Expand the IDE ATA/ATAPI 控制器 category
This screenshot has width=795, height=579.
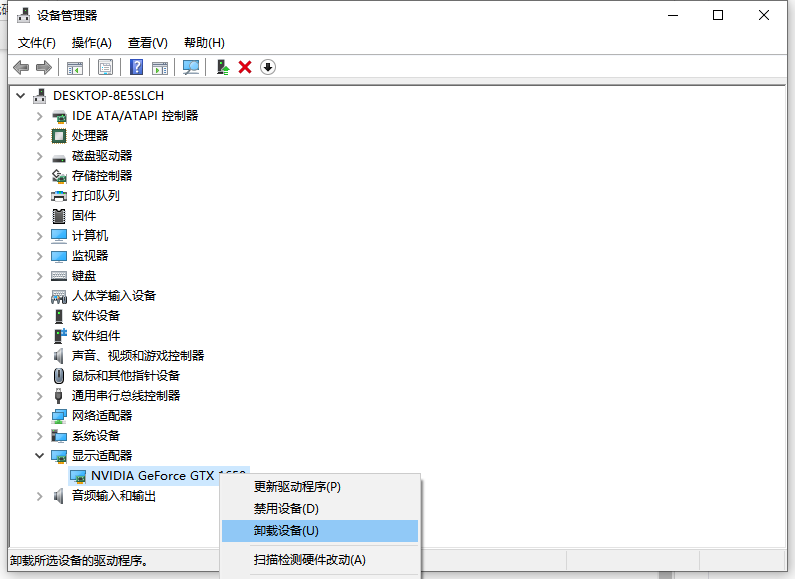click(40, 116)
